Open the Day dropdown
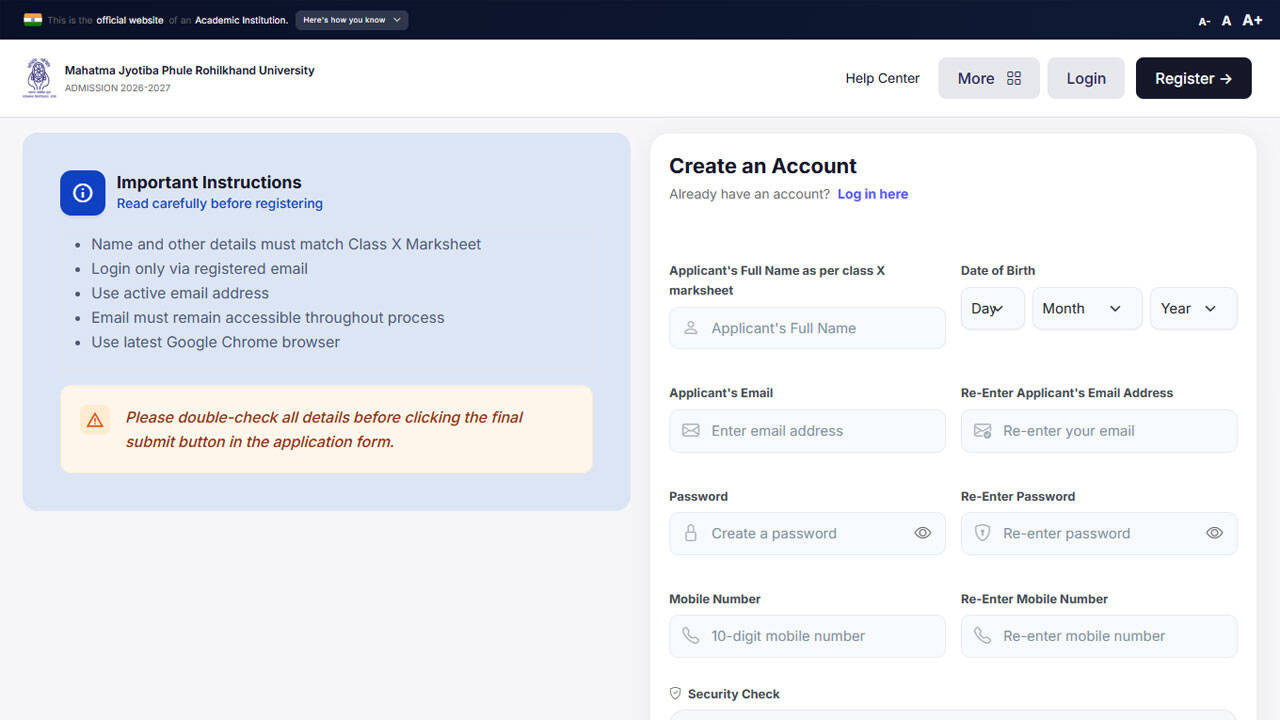Viewport: 1280px width, 720px height. [993, 309]
